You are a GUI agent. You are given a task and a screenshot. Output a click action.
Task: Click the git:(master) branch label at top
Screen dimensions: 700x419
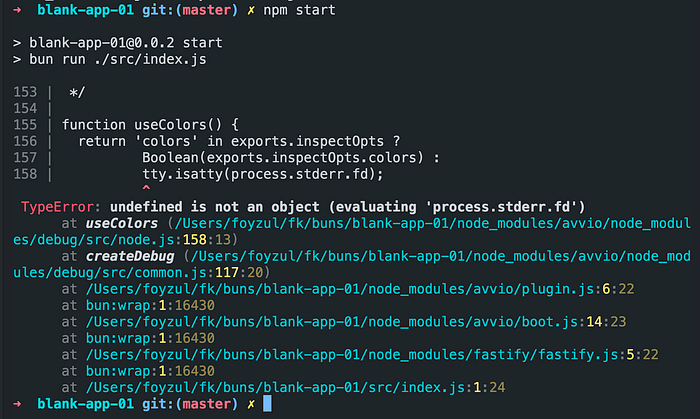pos(190,10)
